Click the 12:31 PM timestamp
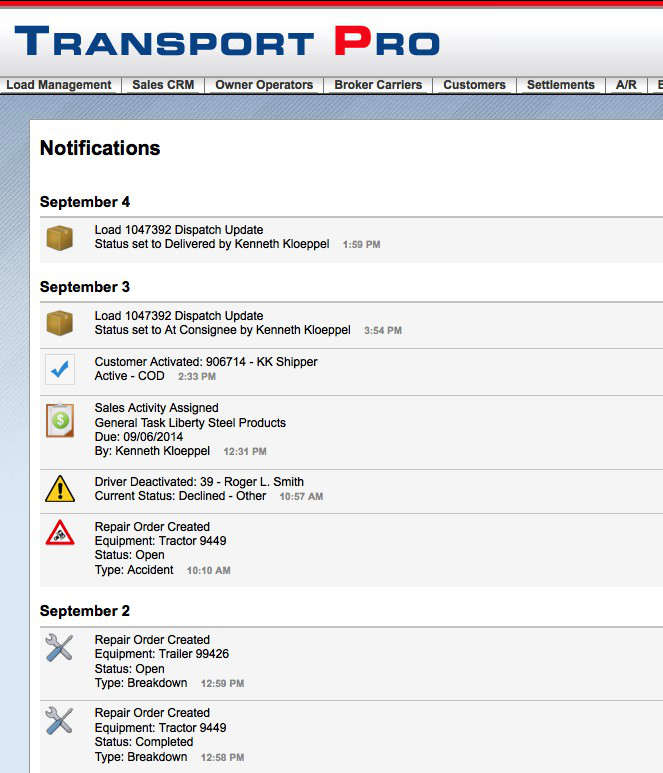 [x=245, y=452]
